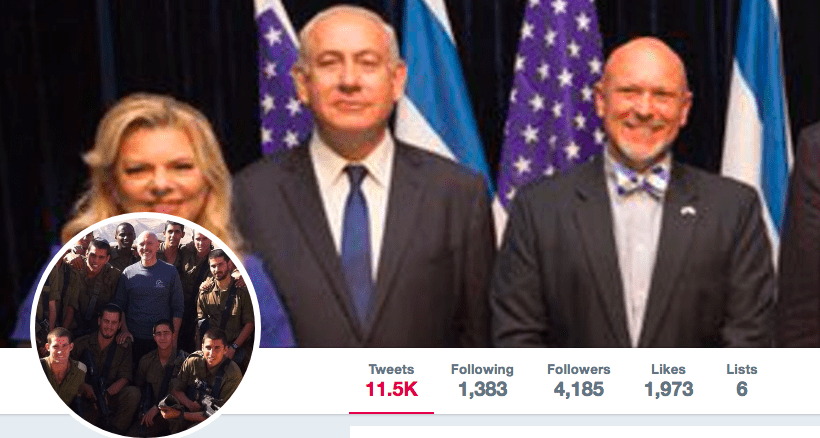The height and width of the screenshot is (438, 820).
Task: Click the 1,973 likes count
Action: coord(668,390)
